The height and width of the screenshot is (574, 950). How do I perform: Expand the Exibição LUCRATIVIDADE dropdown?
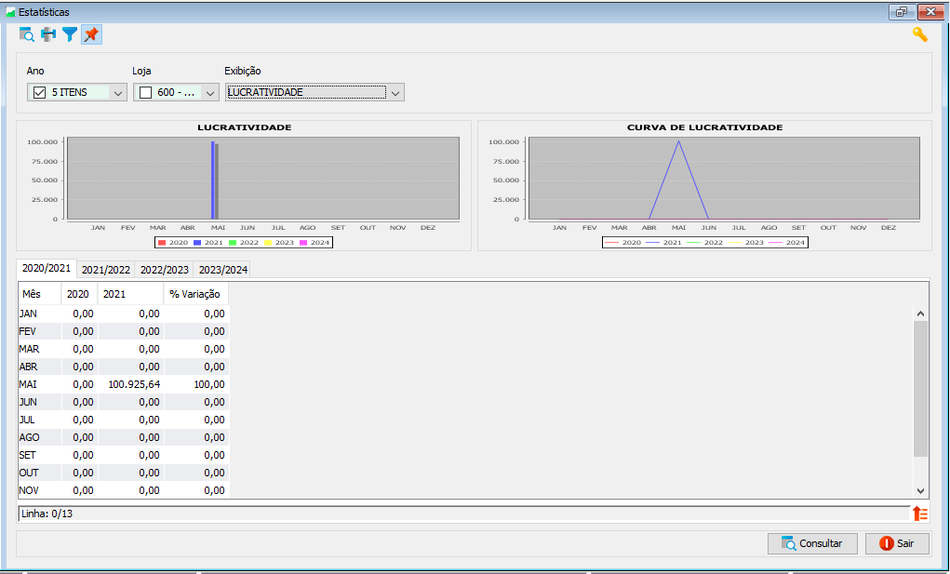(x=395, y=93)
